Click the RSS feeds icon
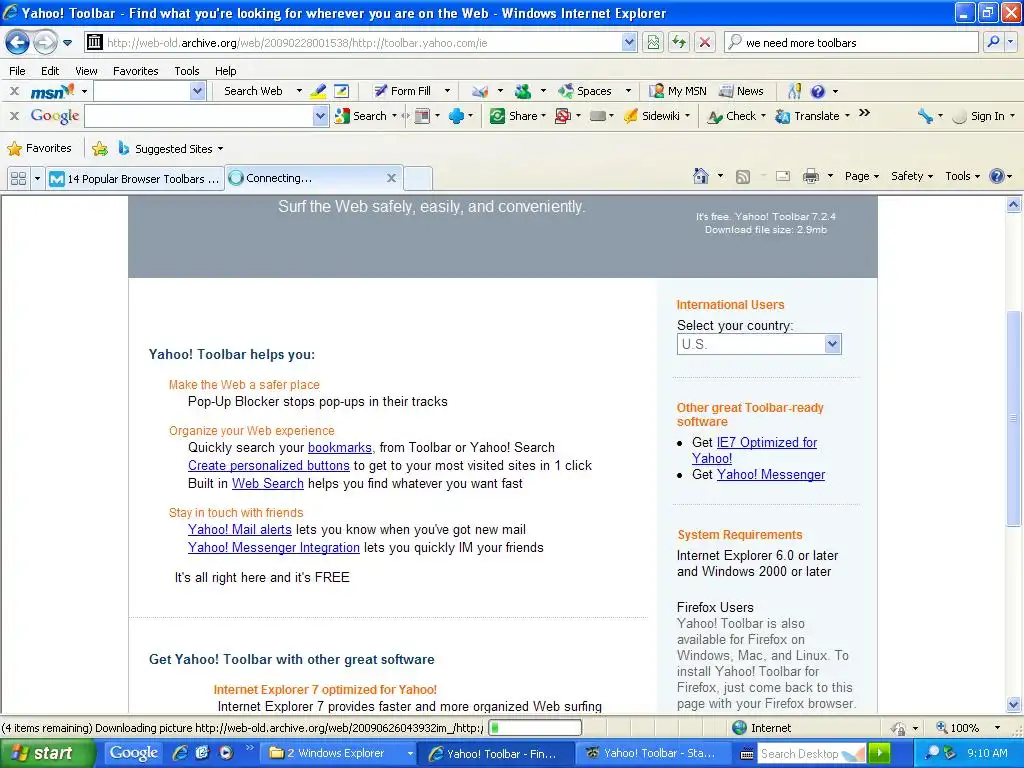The height and width of the screenshot is (768, 1024). click(x=743, y=176)
